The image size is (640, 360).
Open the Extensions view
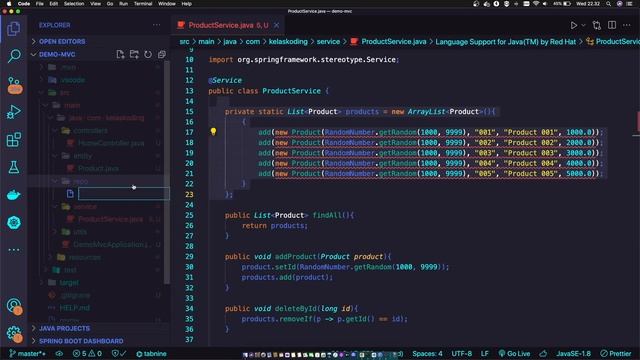pos(13,140)
